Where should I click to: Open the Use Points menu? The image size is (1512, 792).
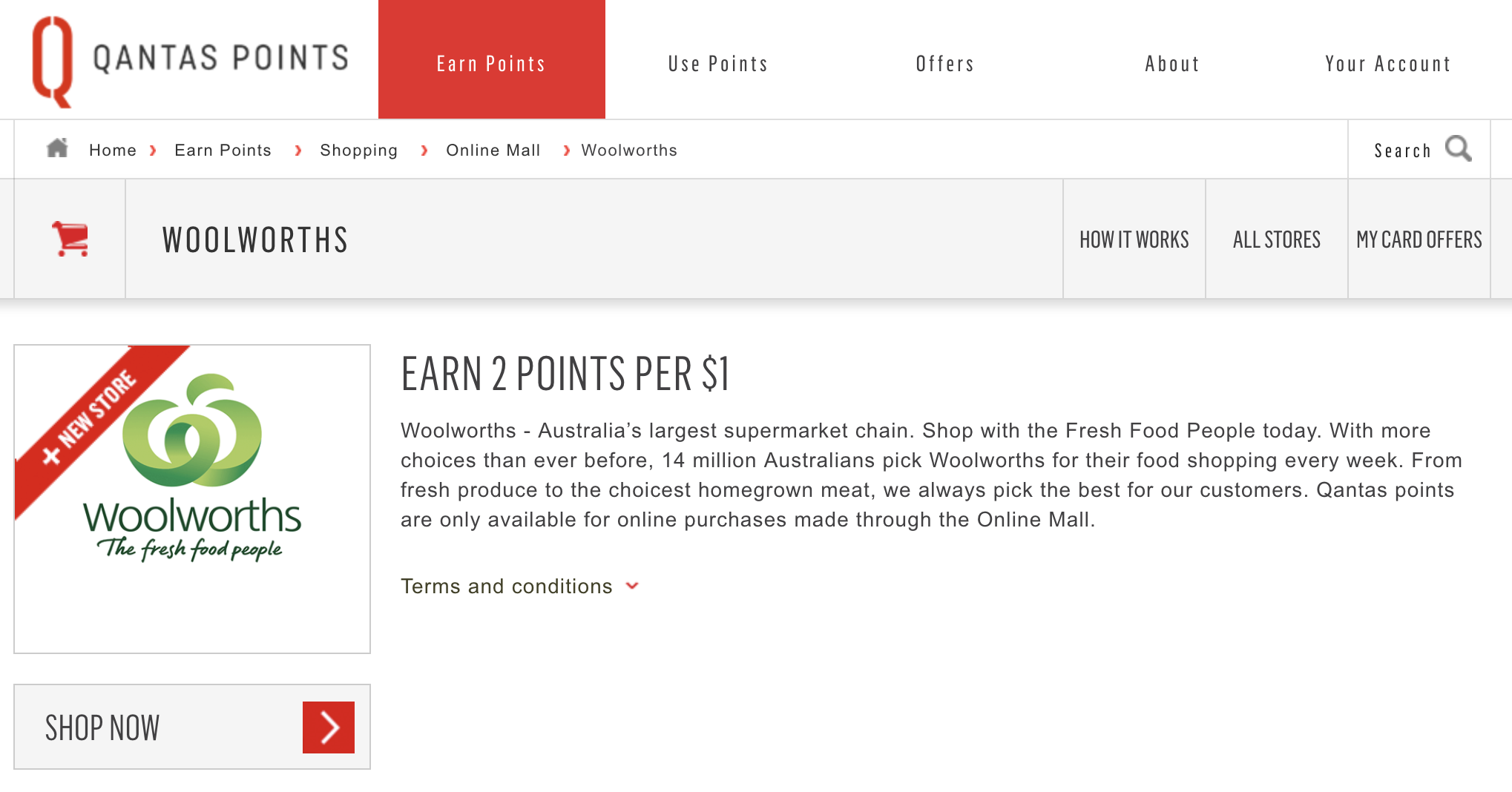[718, 64]
